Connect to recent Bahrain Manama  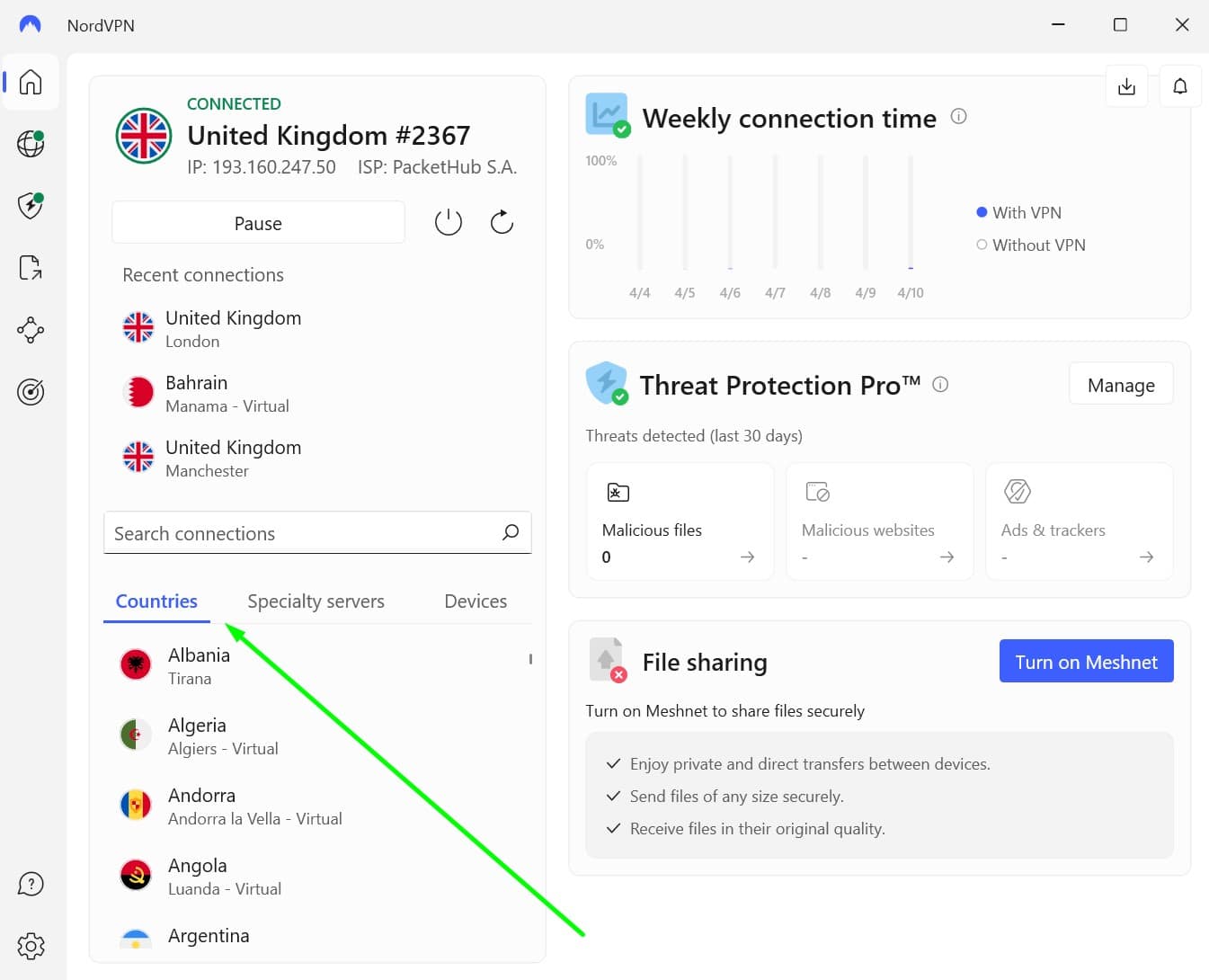pyautogui.click(x=317, y=394)
